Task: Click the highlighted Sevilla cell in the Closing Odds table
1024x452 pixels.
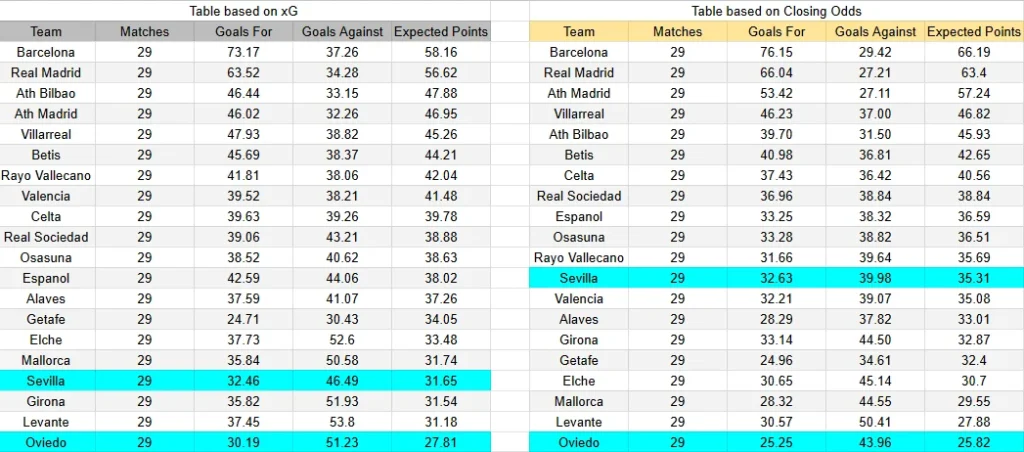Action: click(x=578, y=278)
